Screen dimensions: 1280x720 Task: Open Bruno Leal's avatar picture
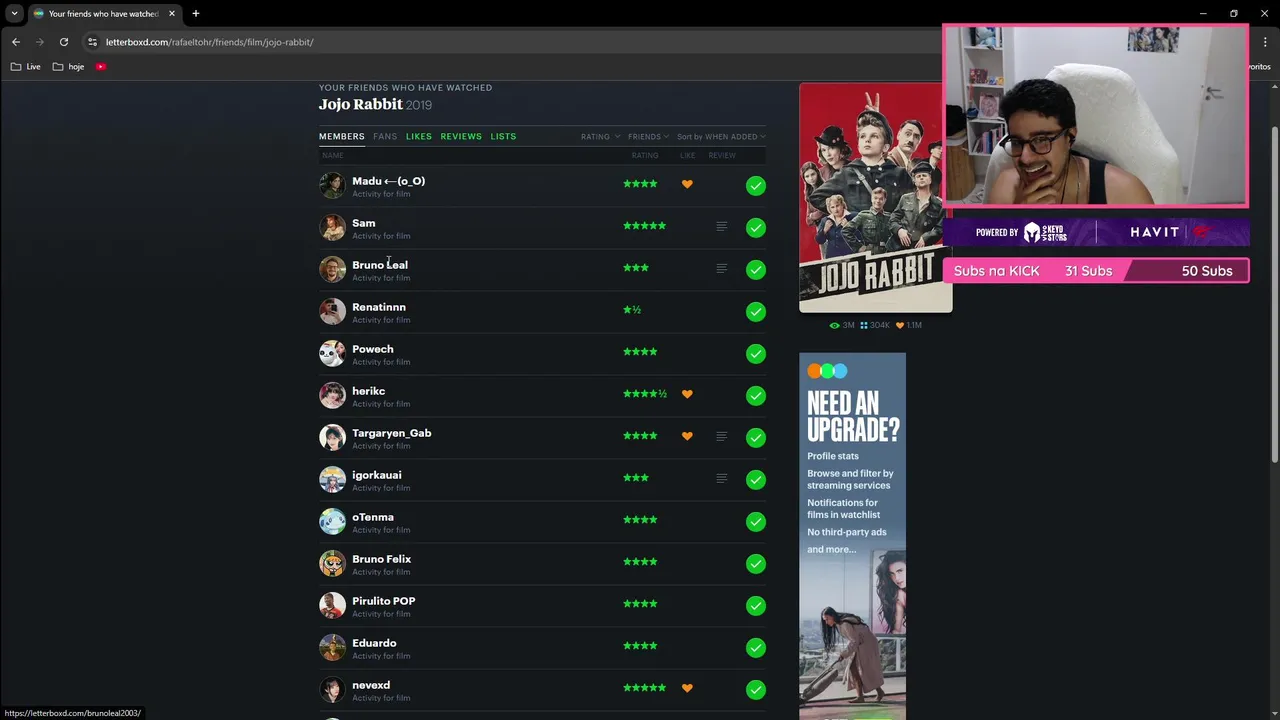tap(332, 269)
